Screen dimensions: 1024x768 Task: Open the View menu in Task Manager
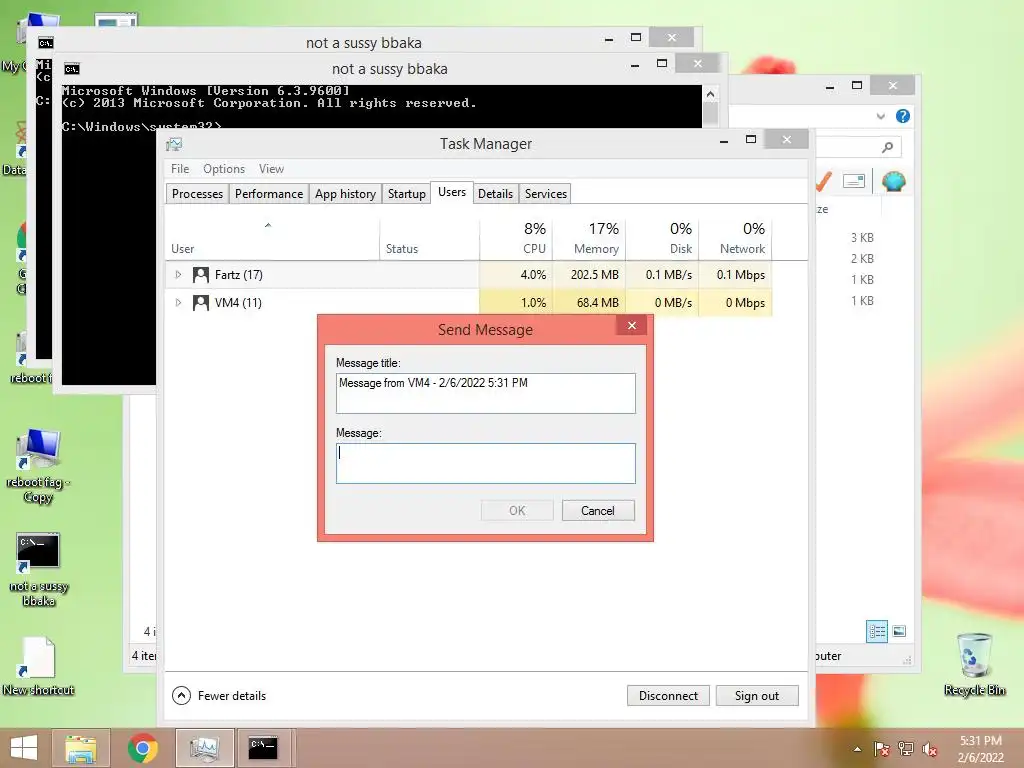coord(271,168)
